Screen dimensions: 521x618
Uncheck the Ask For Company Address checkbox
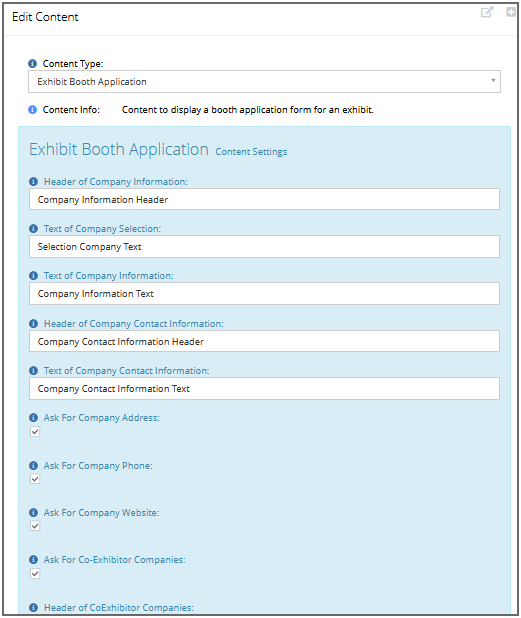pyautogui.click(x=35, y=432)
